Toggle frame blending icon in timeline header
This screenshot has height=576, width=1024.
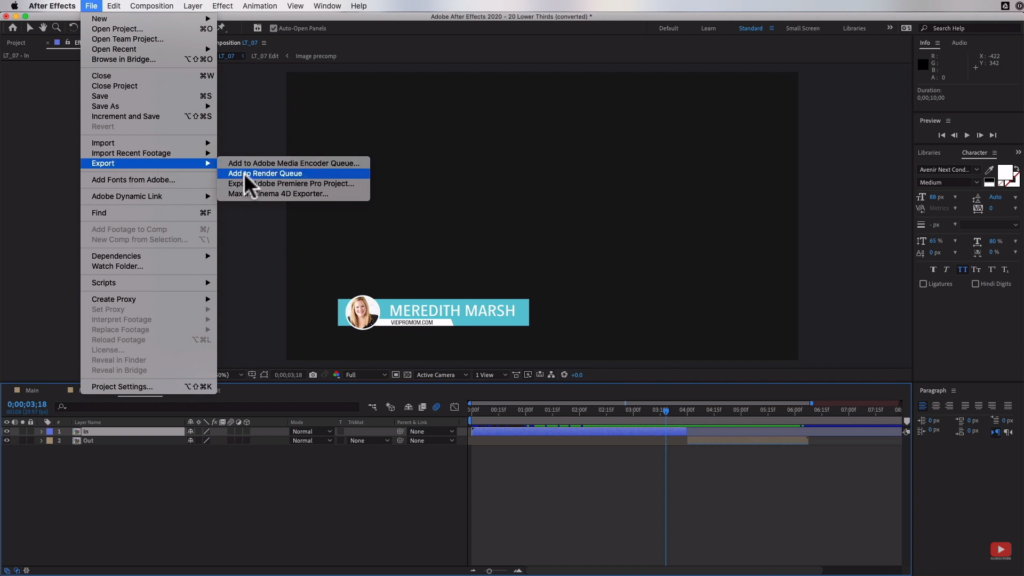(423, 407)
